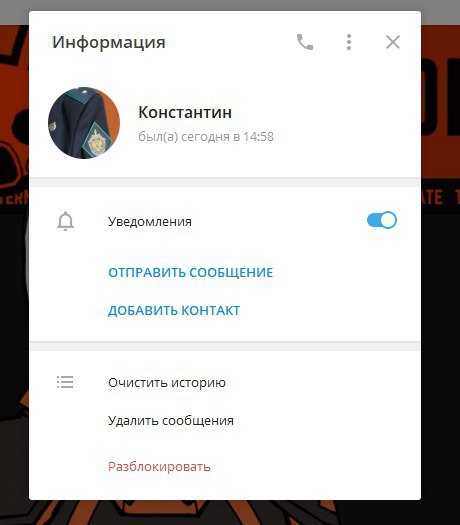Toggle the Уведомления switch off
460x525 pixels.
pos(382,220)
